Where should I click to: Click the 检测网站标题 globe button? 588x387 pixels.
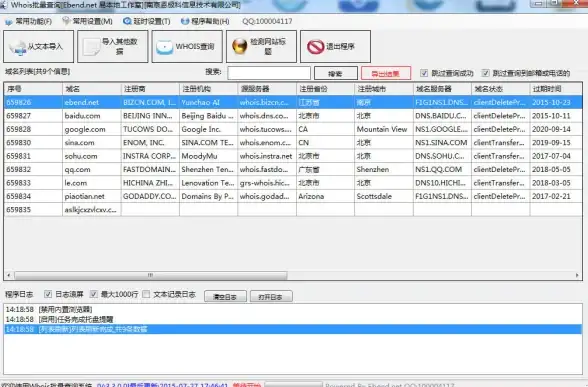261,46
